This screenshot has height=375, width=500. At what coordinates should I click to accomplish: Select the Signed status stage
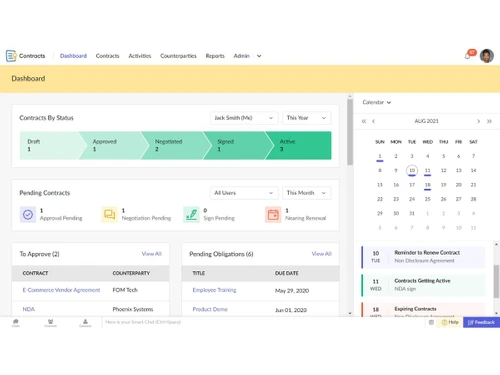click(x=238, y=145)
